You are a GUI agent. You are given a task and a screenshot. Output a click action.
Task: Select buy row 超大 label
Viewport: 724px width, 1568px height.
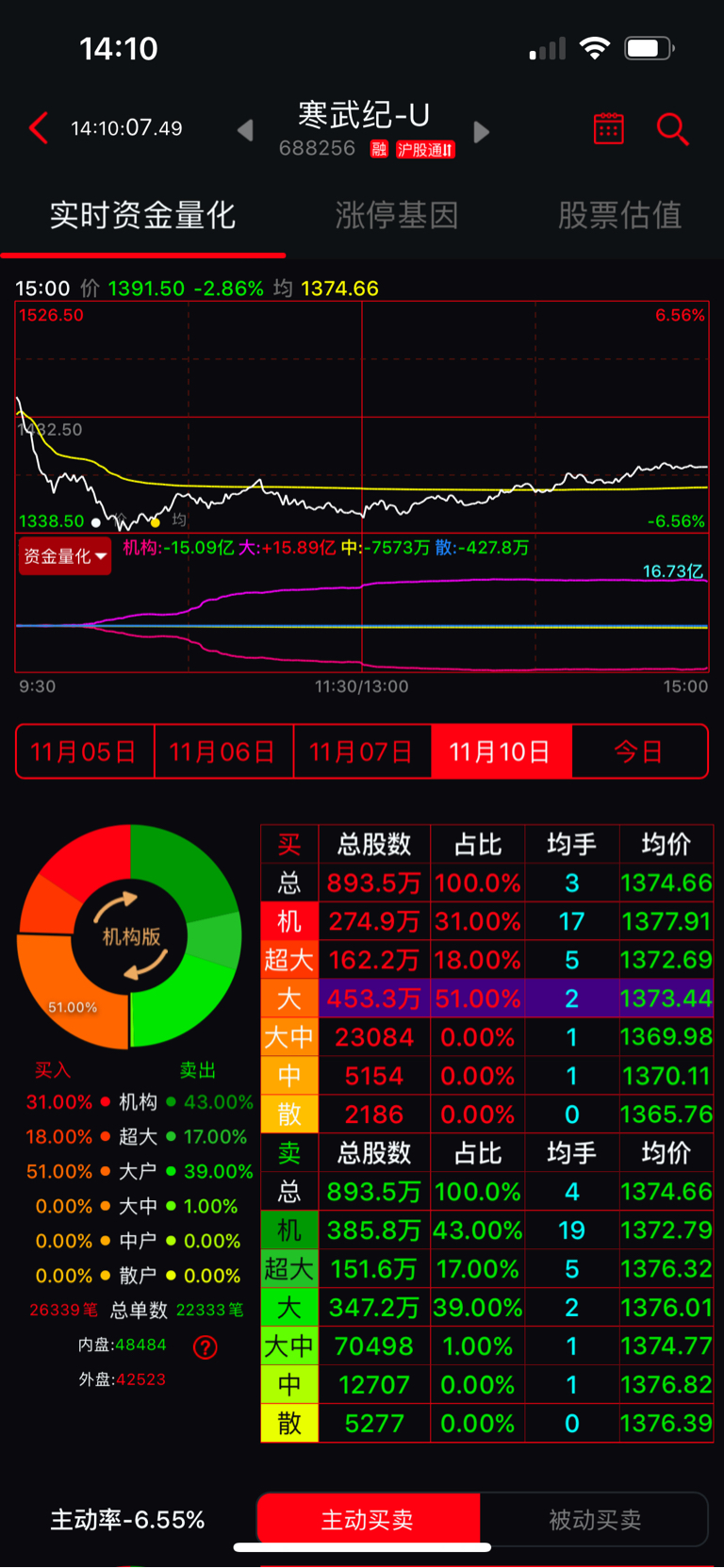(x=289, y=960)
